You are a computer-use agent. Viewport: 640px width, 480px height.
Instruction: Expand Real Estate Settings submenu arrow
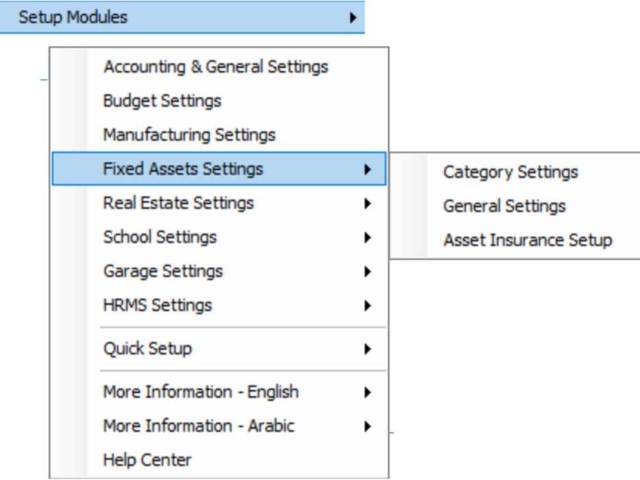(x=367, y=203)
